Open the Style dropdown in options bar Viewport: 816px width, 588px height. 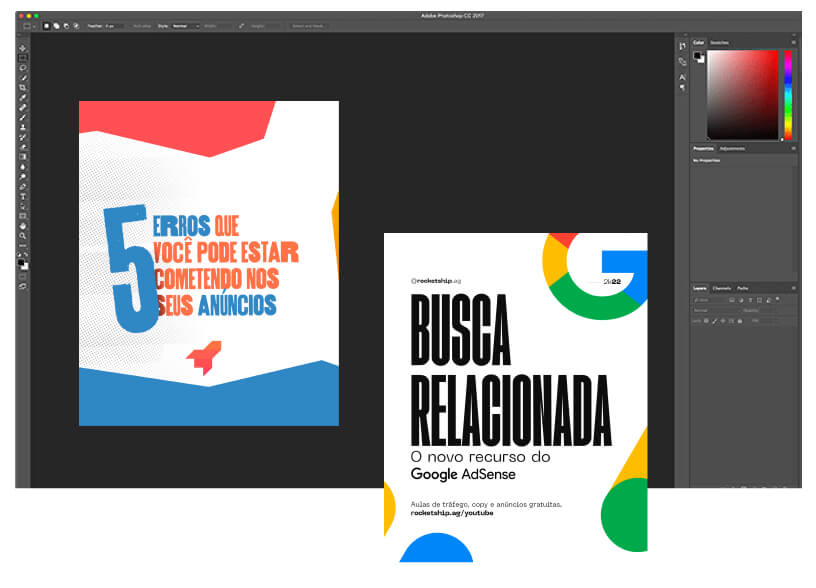186,25
